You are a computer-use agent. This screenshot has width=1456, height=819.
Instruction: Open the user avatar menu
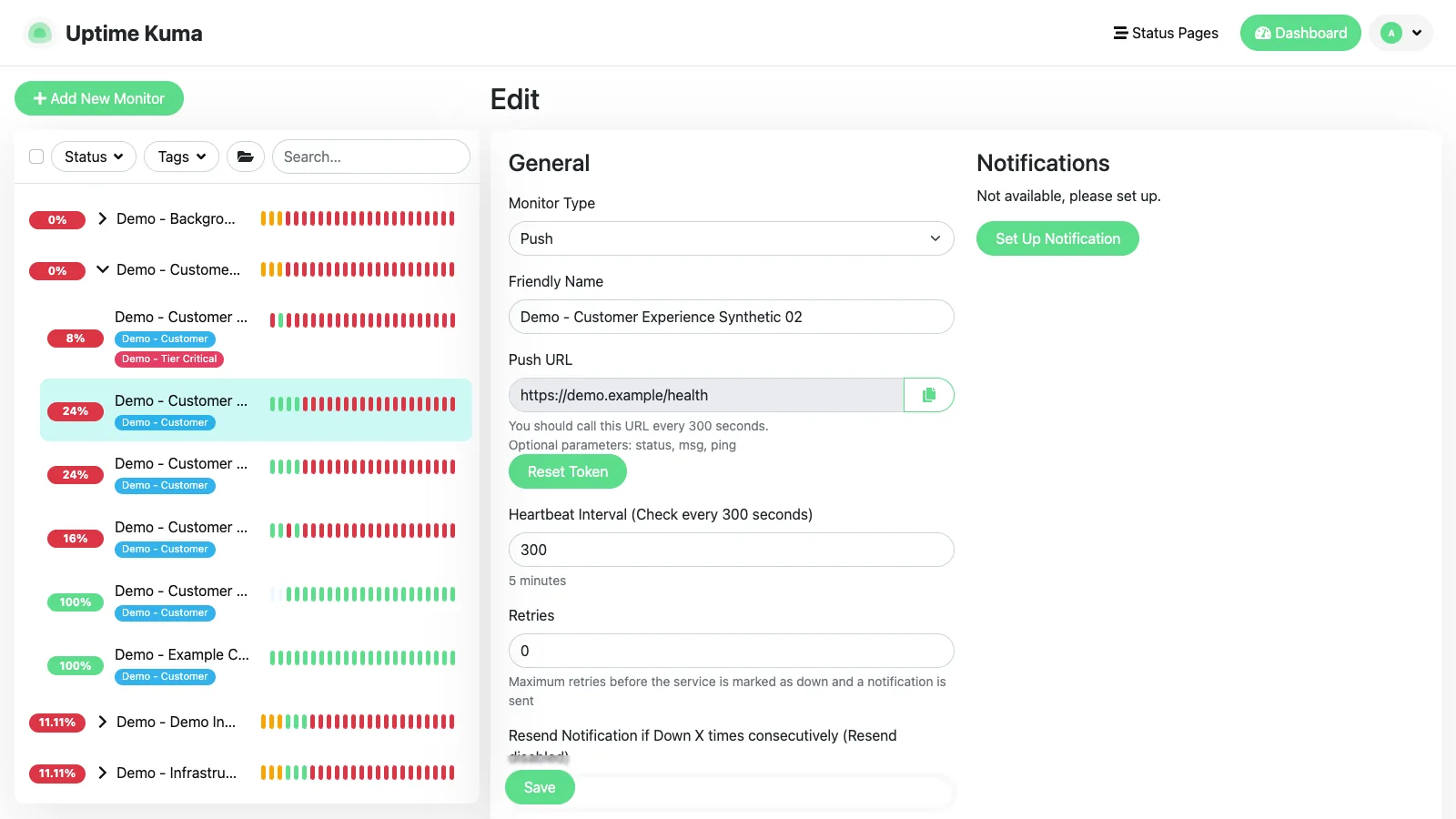pyautogui.click(x=1401, y=33)
